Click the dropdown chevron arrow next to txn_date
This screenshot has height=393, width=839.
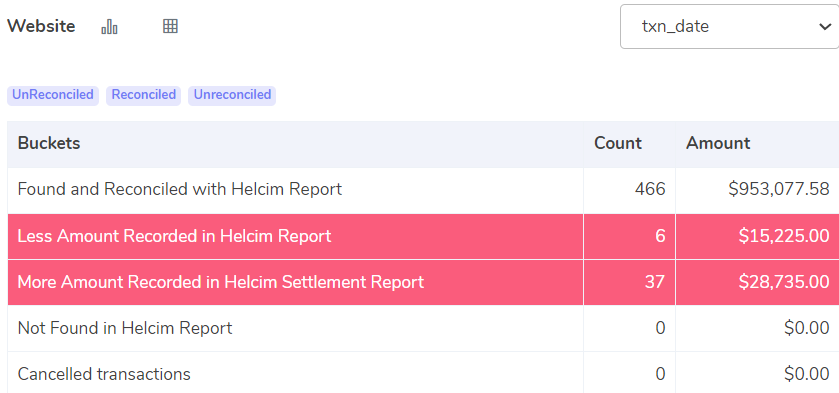[825, 27]
